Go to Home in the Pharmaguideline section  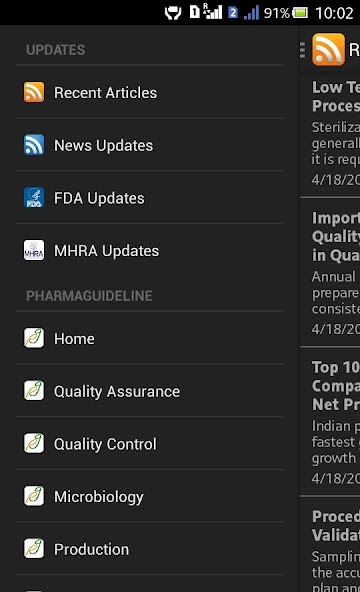click(x=150, y=338)
